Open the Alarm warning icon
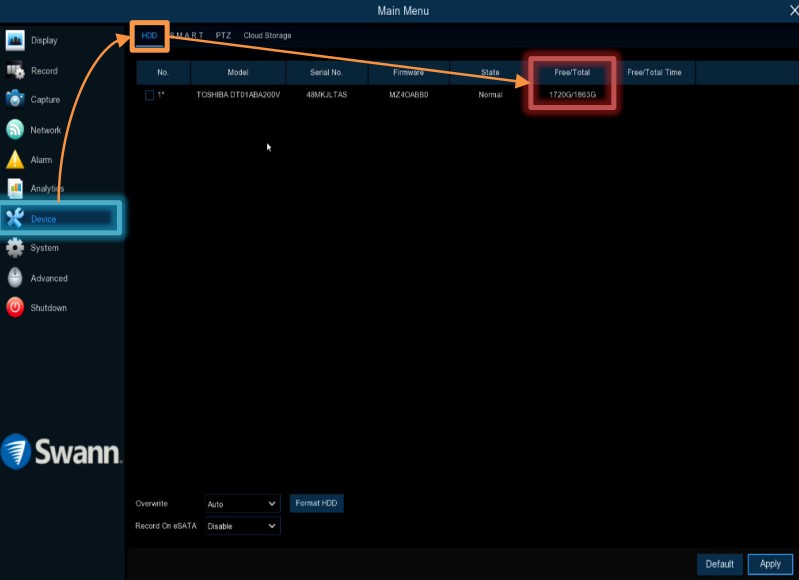The width and height of the screenshot is (799, 580). pos(15,160)
